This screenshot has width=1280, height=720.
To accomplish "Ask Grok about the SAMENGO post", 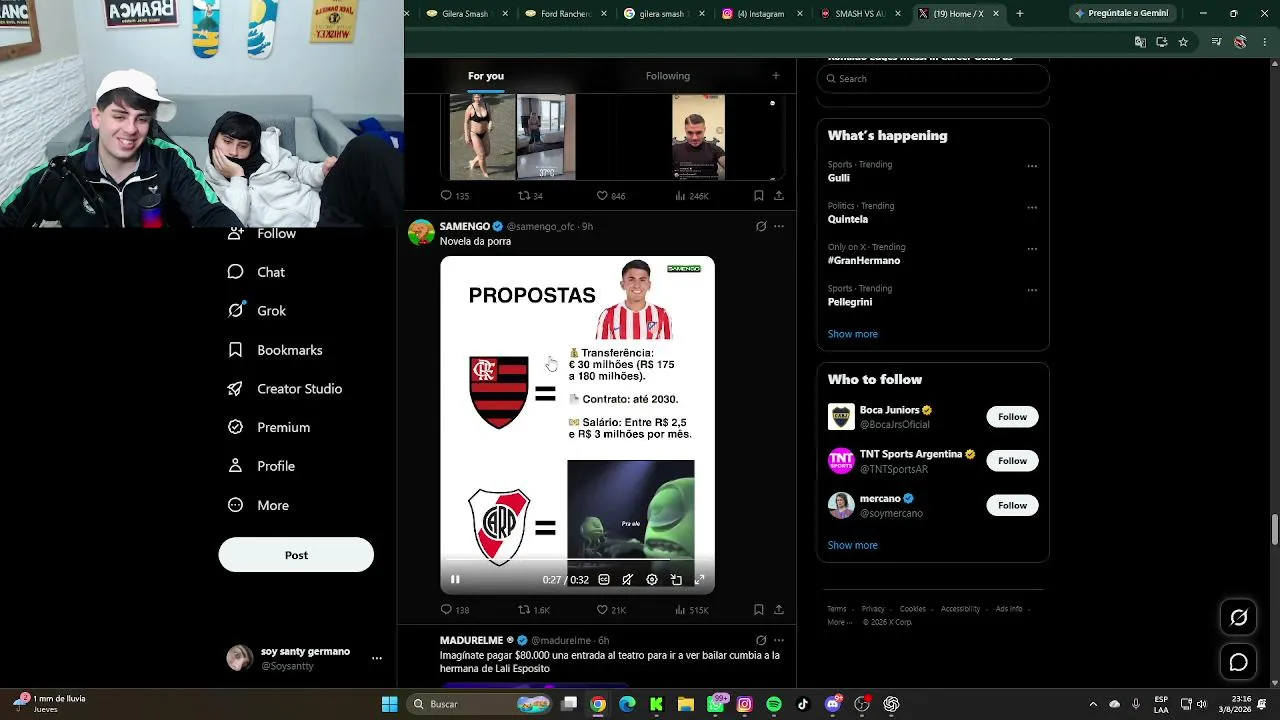I will [761, 227].
